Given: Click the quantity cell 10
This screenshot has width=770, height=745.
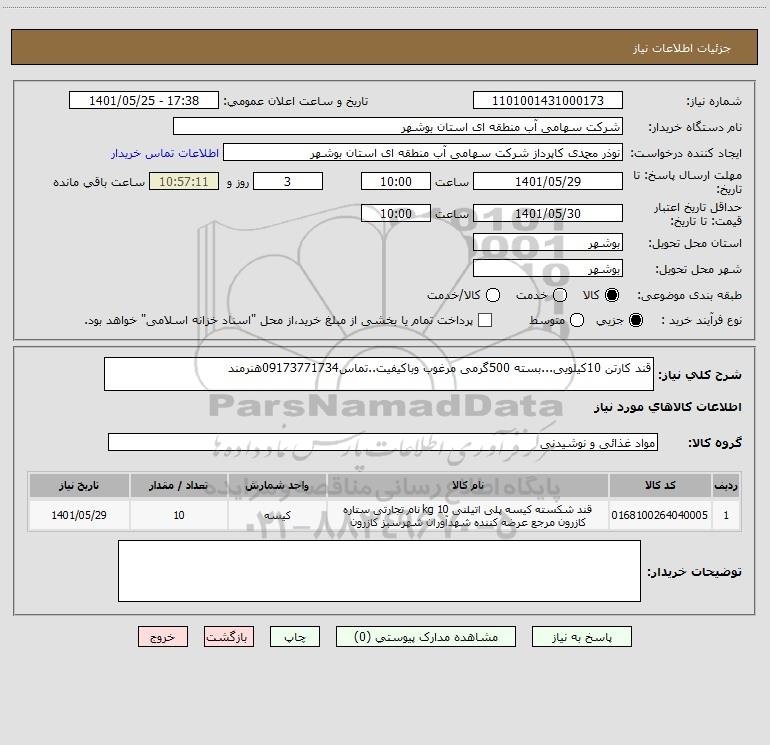Looking at the screenshot, I should [179, 515].
